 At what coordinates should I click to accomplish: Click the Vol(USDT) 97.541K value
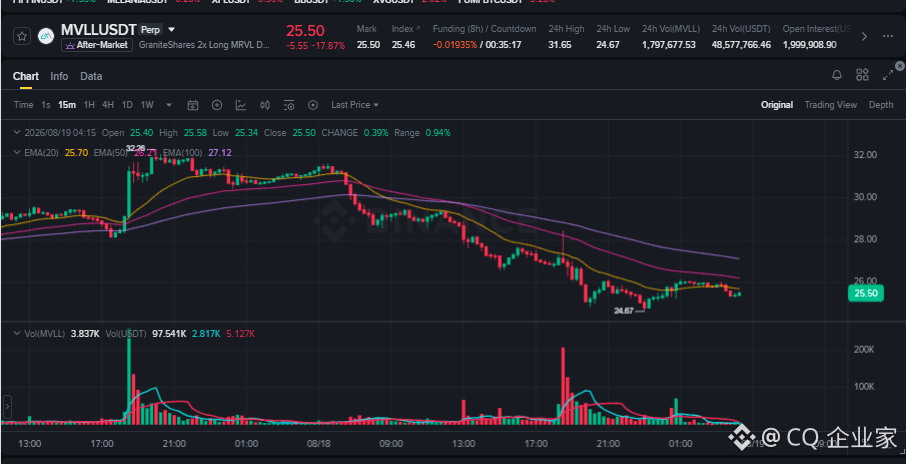169,333
